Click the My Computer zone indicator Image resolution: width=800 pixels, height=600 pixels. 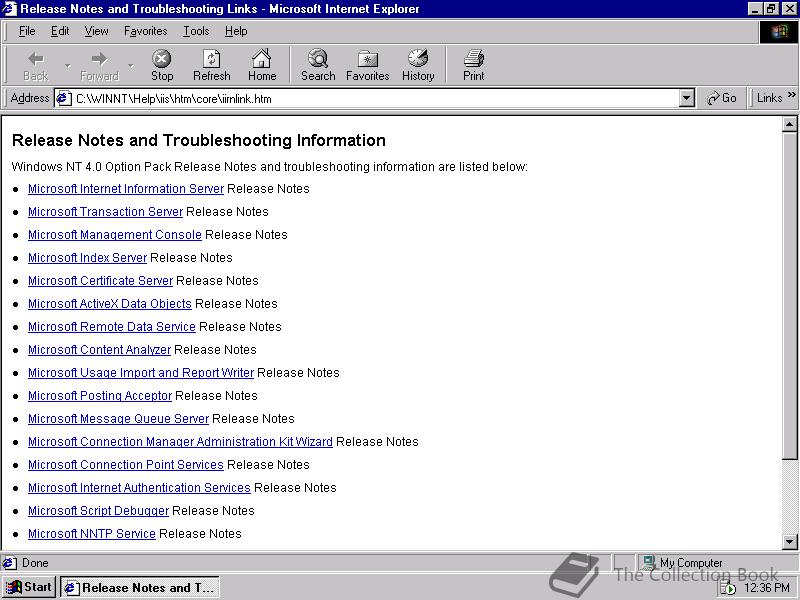tap(682, 563)
